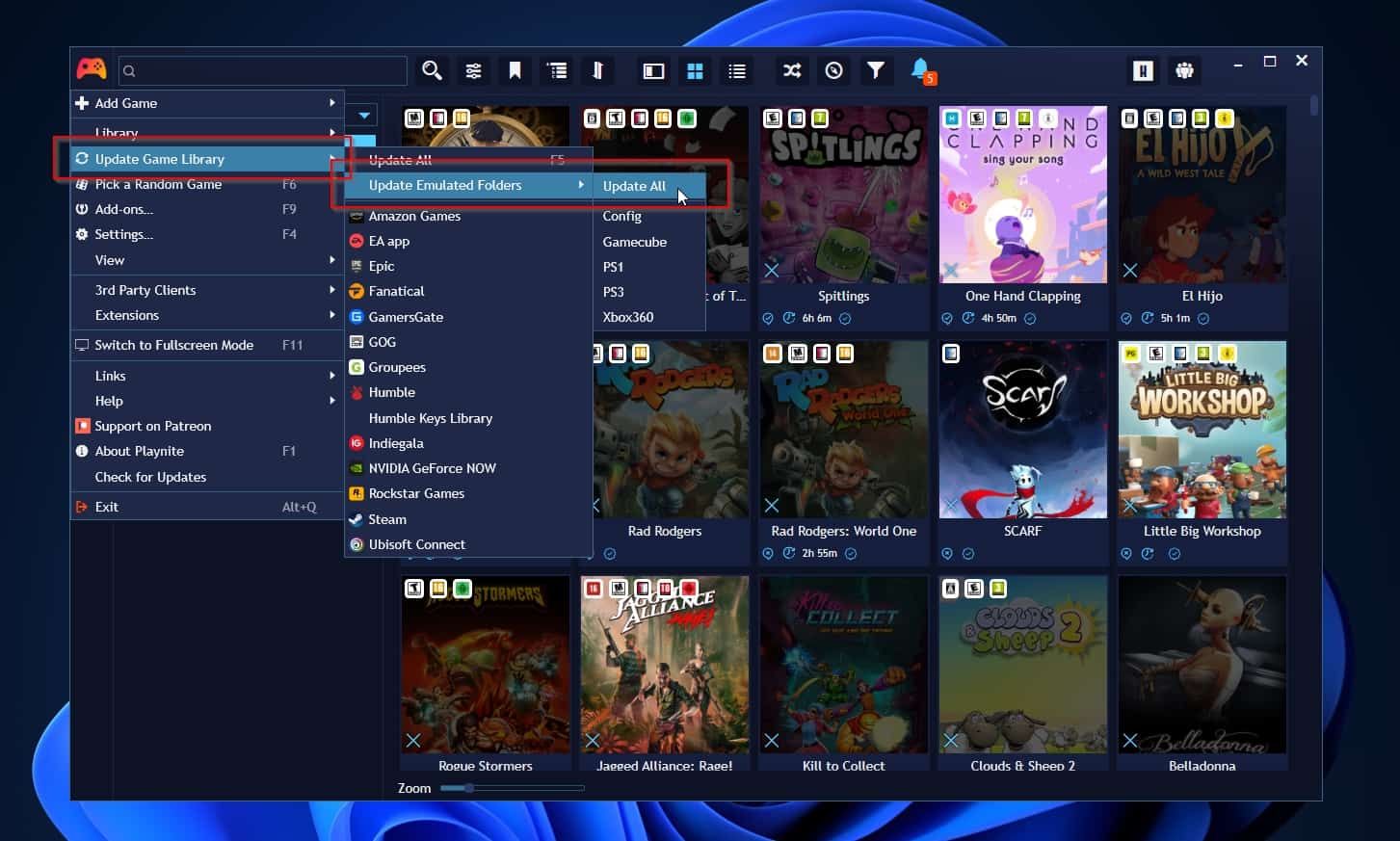The width and height of the screenshot is (1400, 841).
Task: Open About Playnite
Action: coord(207,451)
